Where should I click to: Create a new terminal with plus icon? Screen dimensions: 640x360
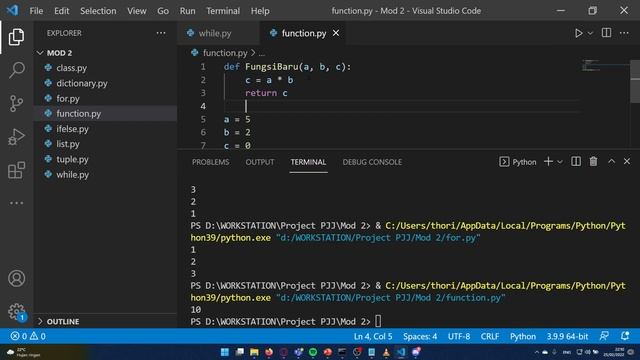click(x=548, y=162)
